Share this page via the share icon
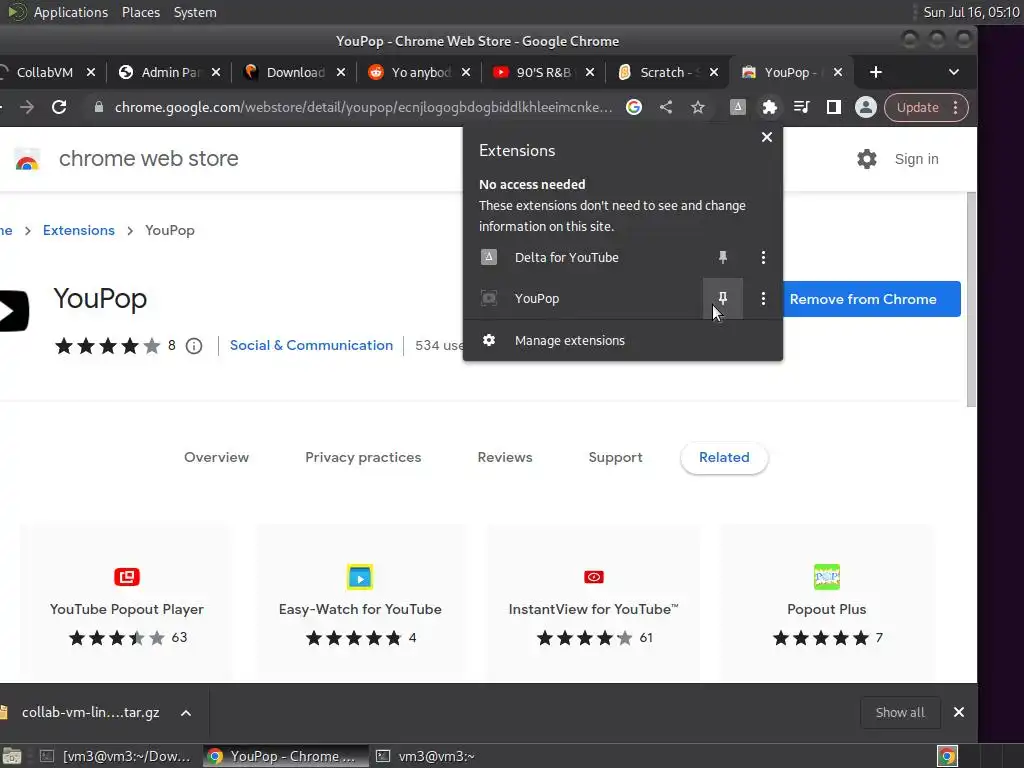The width and height of the screenshot is (1024, 768). 665,107
